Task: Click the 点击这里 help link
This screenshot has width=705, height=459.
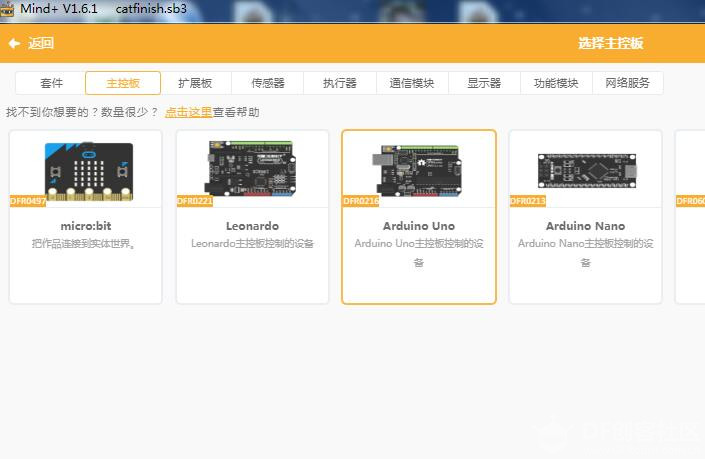Action: point(188,112)
